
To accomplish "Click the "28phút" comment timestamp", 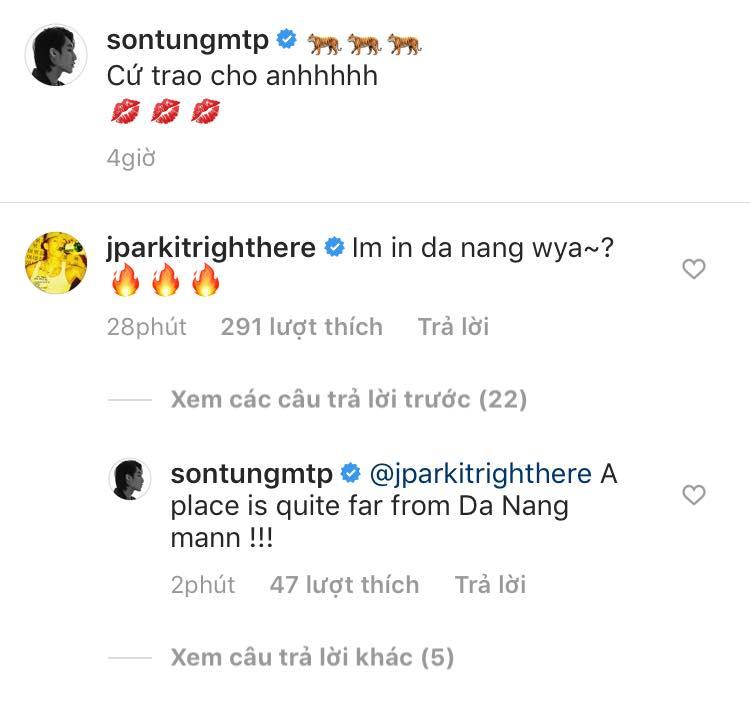I will [x=146, y=327].
